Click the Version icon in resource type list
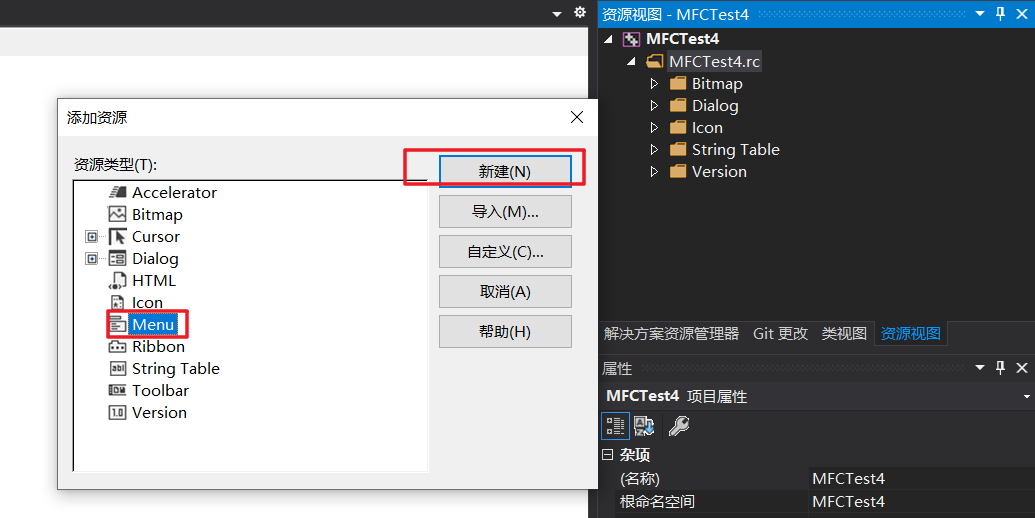The height and width of the screenshot is (518, 1035). (x=117, y=412)
